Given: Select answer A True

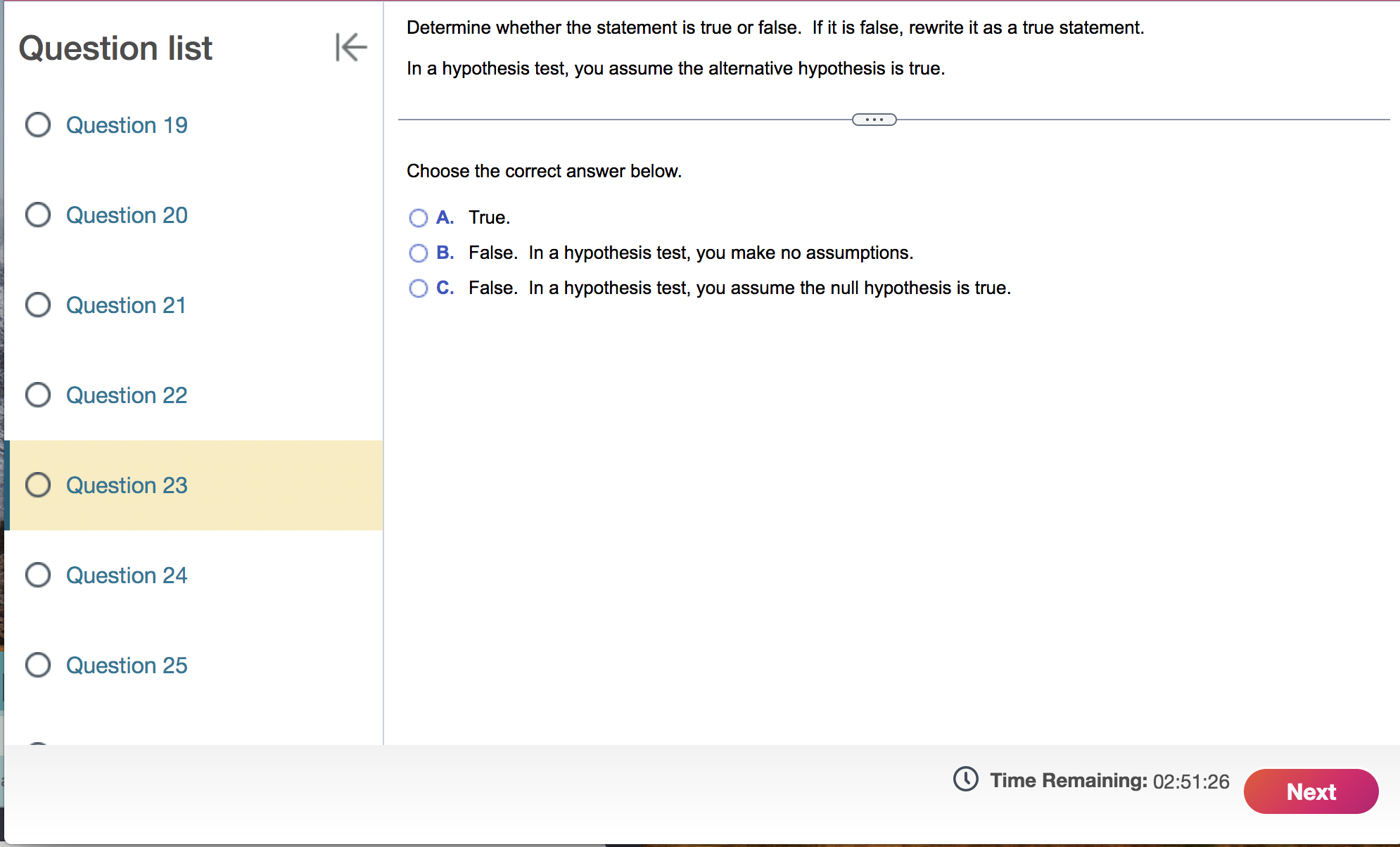Looking at the screenshot, I should click(418, 218).
